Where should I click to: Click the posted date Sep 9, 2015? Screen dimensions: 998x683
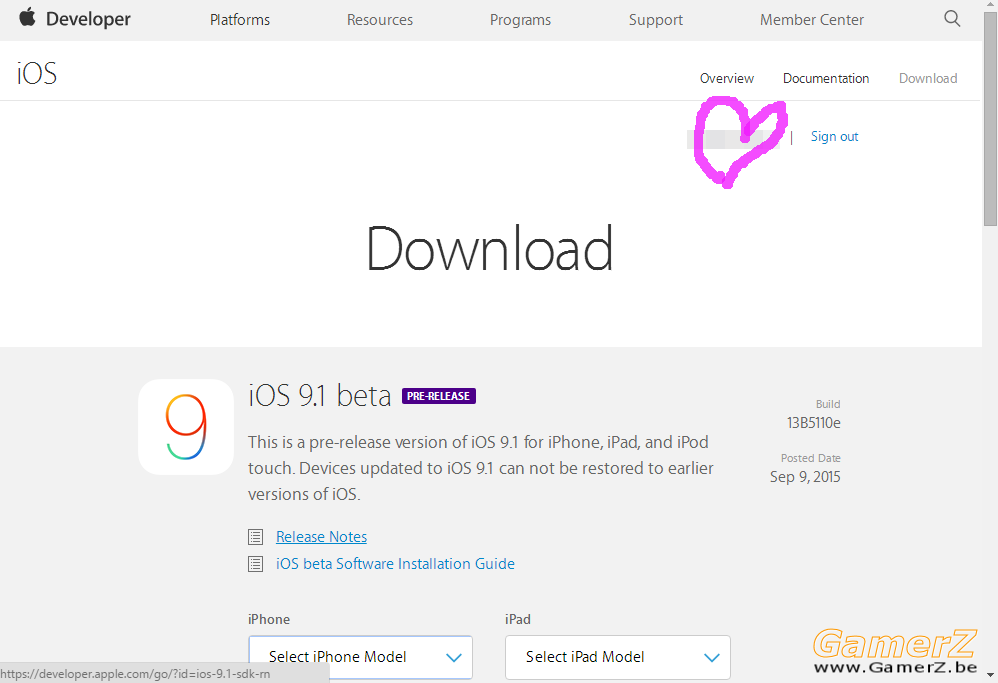805,477
